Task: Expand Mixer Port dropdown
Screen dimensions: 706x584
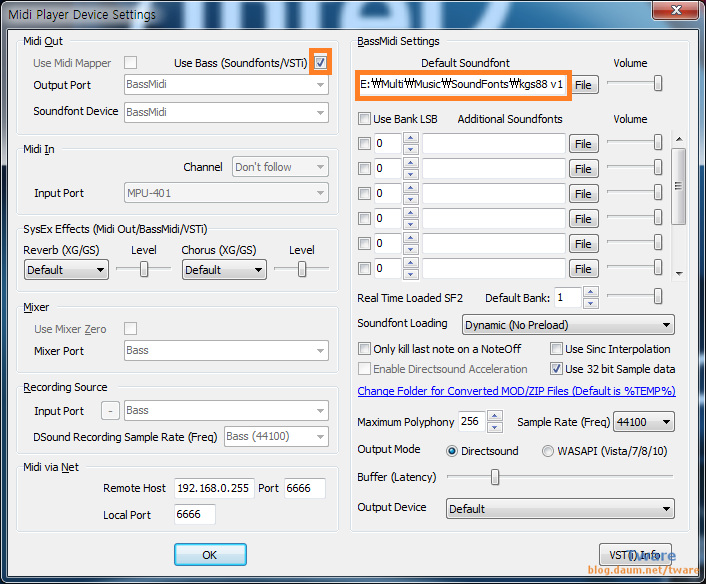Action: [226, 351]
